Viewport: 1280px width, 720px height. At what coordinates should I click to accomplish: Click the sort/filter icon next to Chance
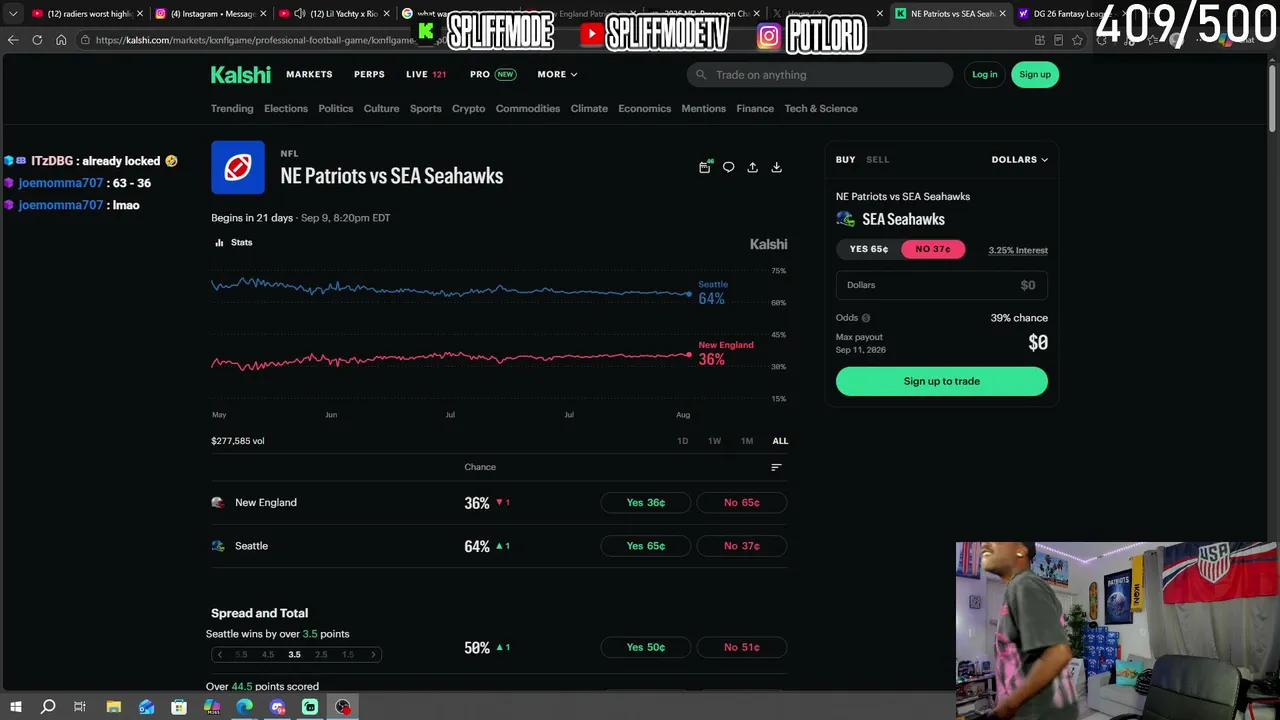776,467
